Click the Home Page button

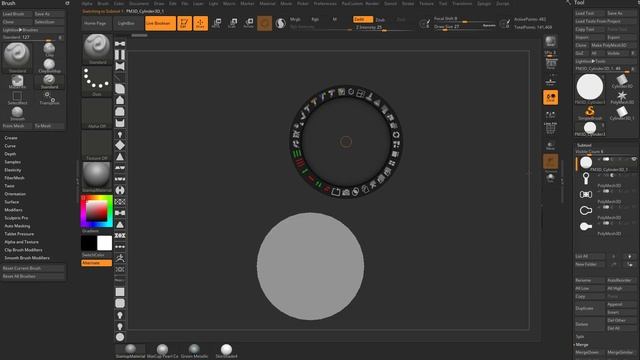(95, 23)
